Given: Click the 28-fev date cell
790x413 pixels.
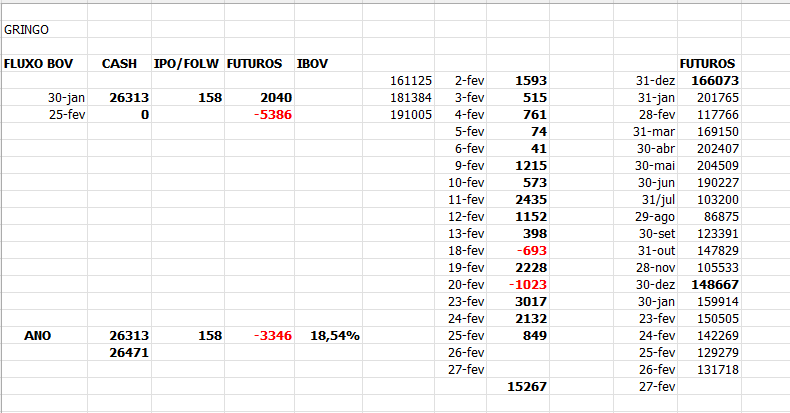Looking at the screenshot, I should click(x=645, y=115).
